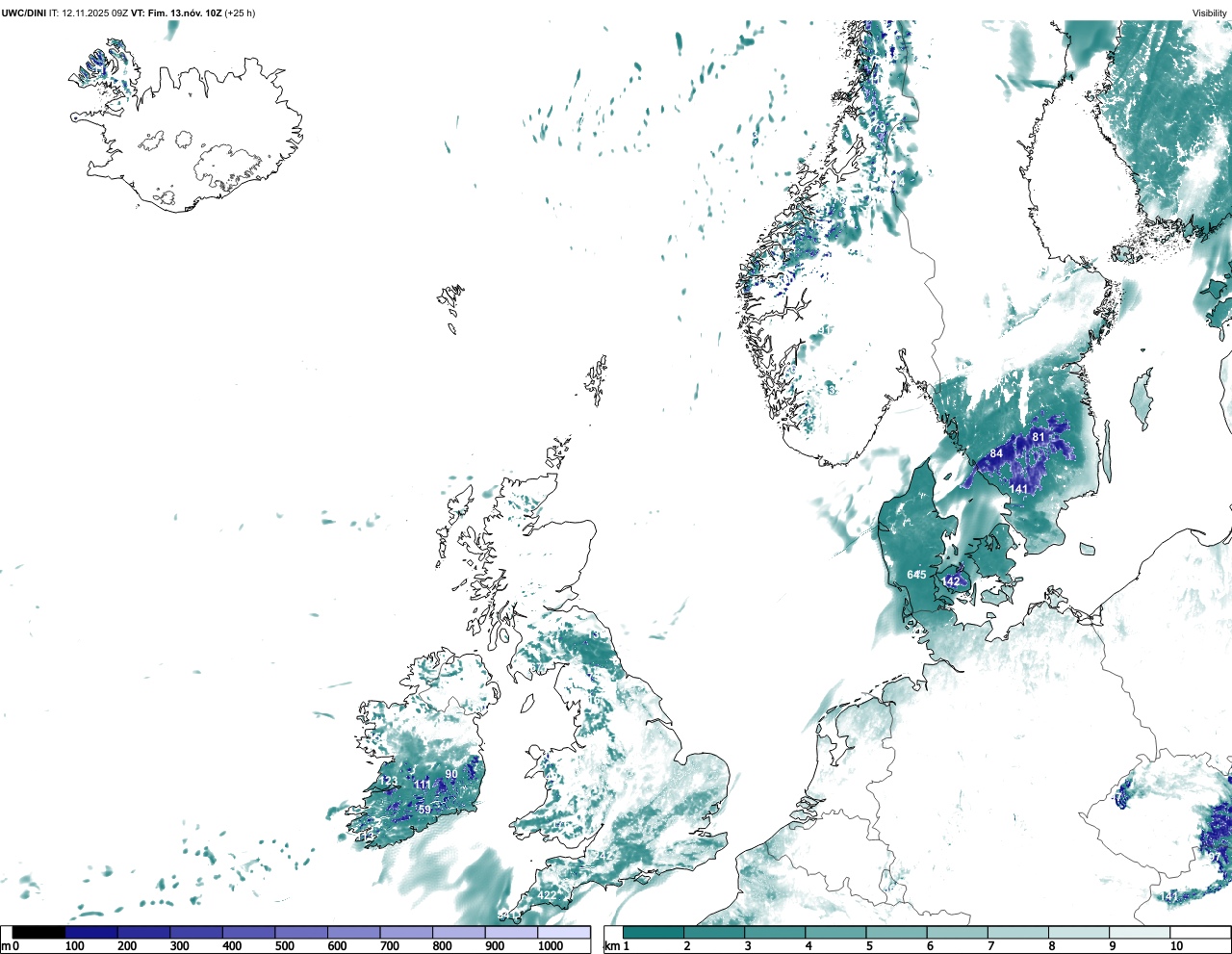Click the 'km' unit label of kilometre legend
The width and height of the screenshot is (1232, 954).
point(611,946)
